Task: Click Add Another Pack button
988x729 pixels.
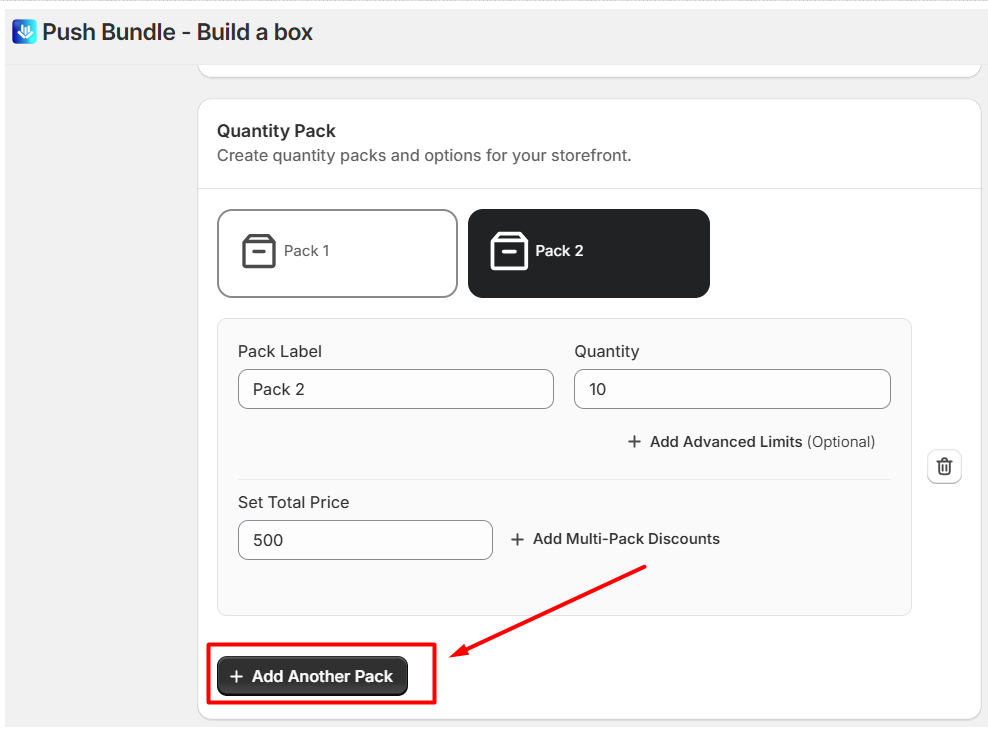Action: [313, 676]
